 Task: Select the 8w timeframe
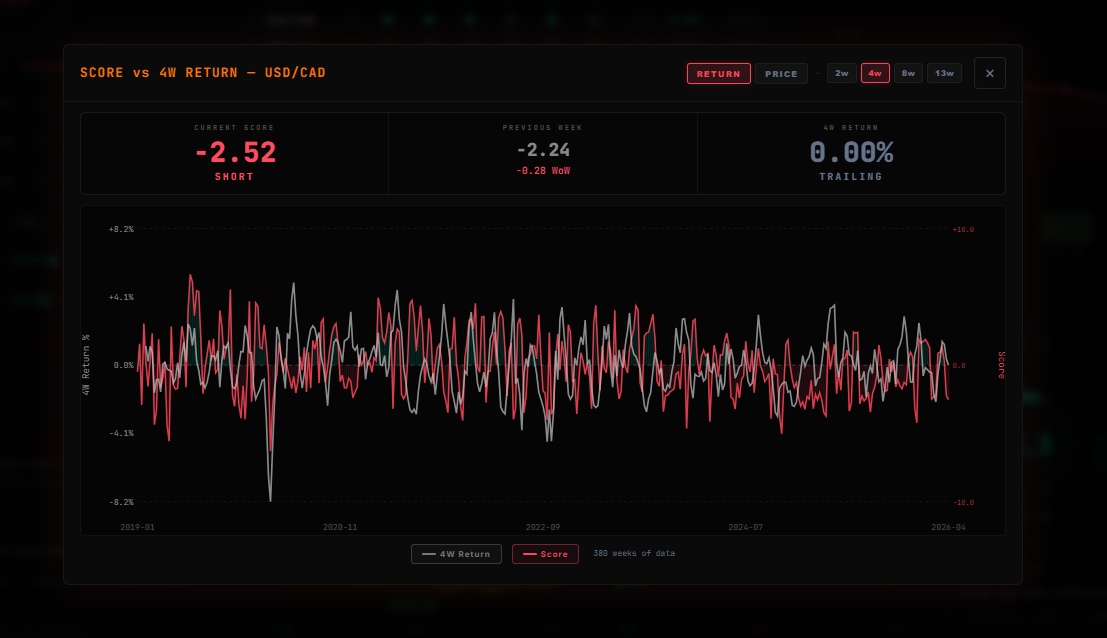point(908,73)
